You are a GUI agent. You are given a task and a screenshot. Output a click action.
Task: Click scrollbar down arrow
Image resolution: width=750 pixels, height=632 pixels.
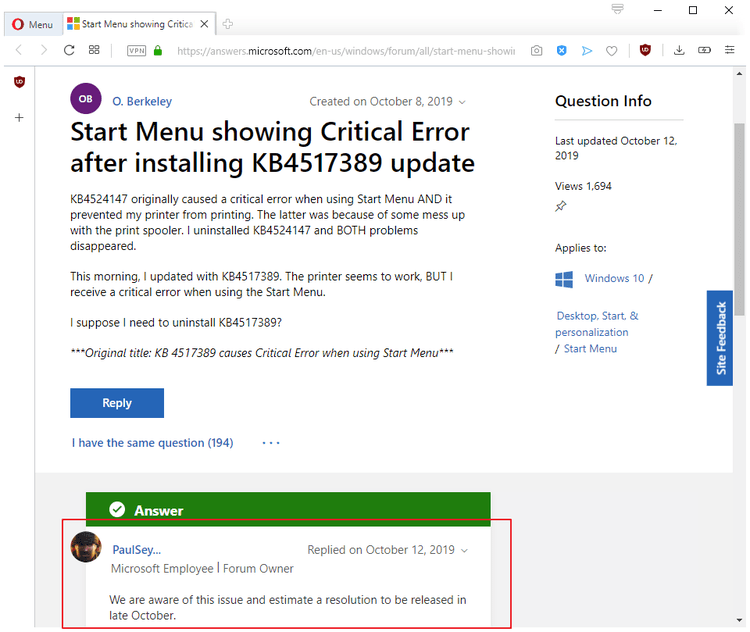point(739,620)
